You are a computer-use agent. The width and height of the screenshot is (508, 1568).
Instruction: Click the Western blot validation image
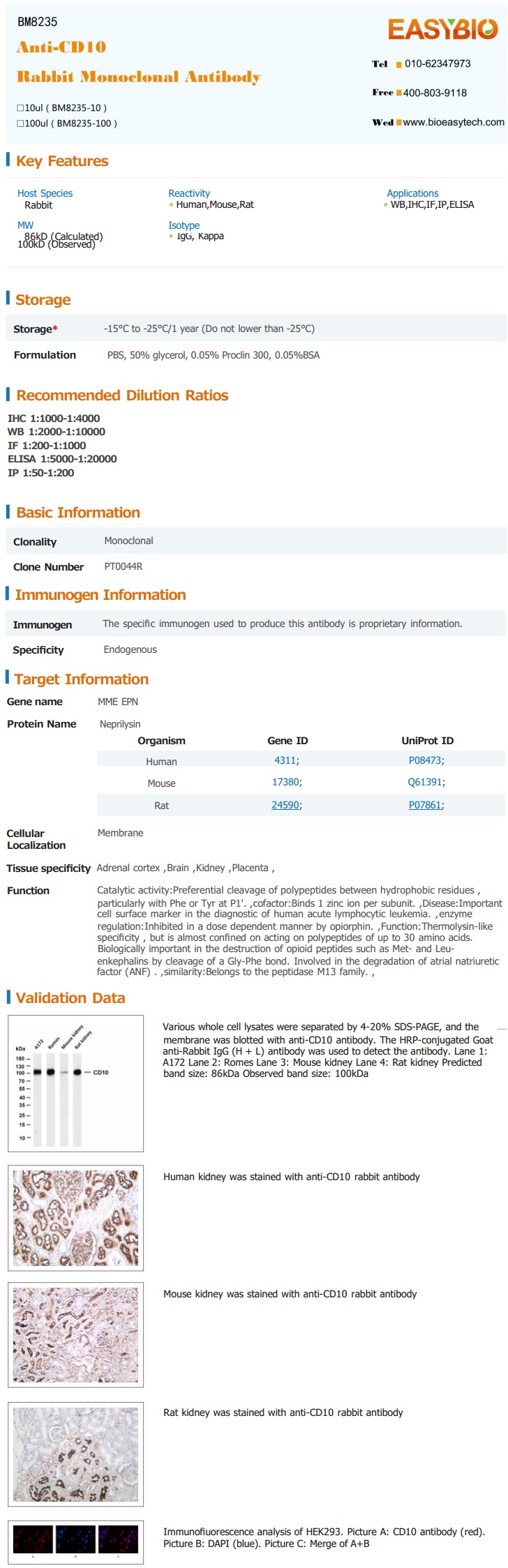(76, 1083)
